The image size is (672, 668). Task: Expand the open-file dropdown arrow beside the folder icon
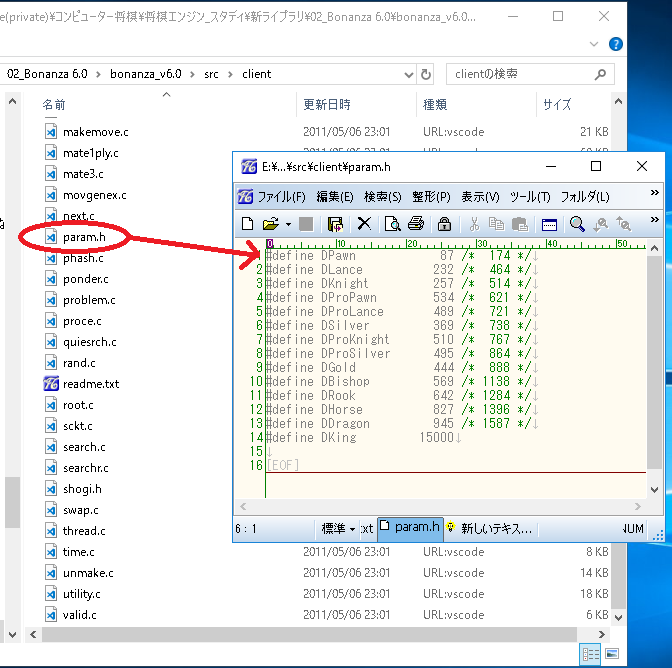[x=288, y=224]
